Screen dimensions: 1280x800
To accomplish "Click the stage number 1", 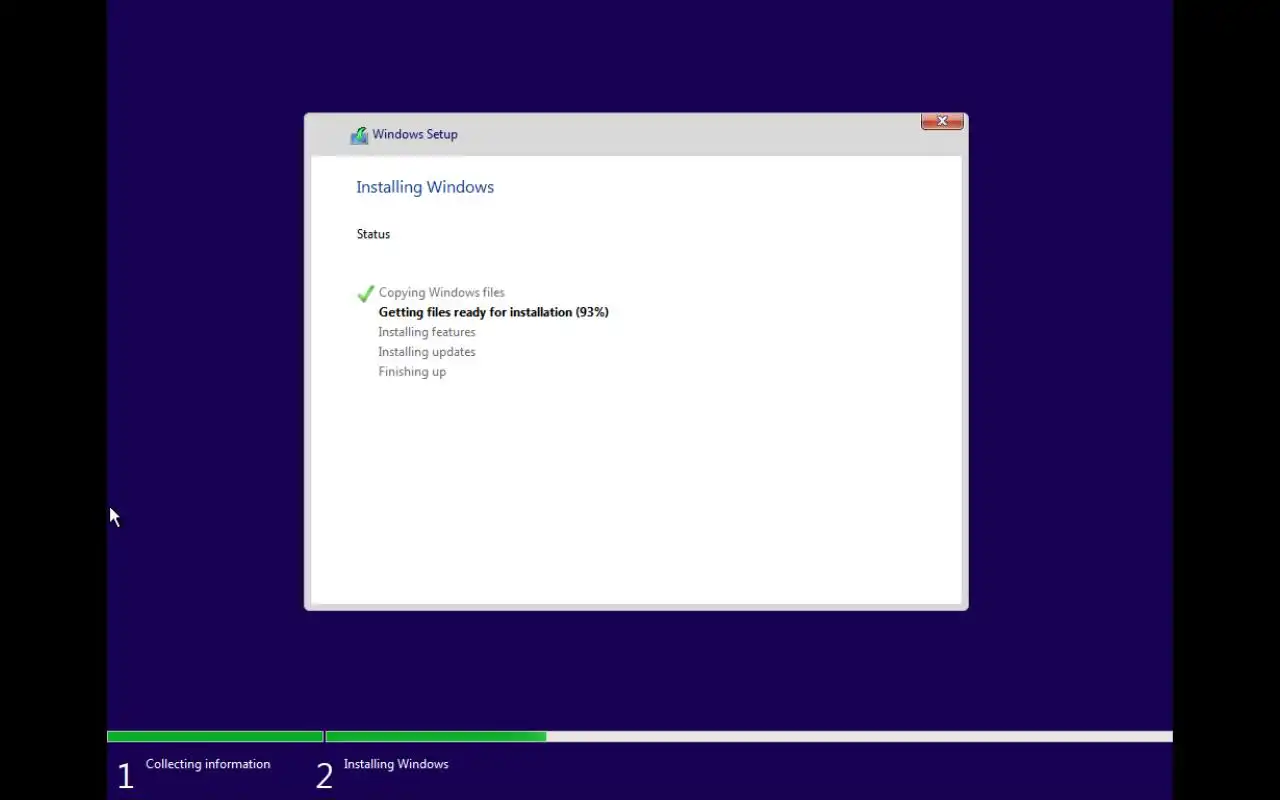I will [x=125, y=776].
